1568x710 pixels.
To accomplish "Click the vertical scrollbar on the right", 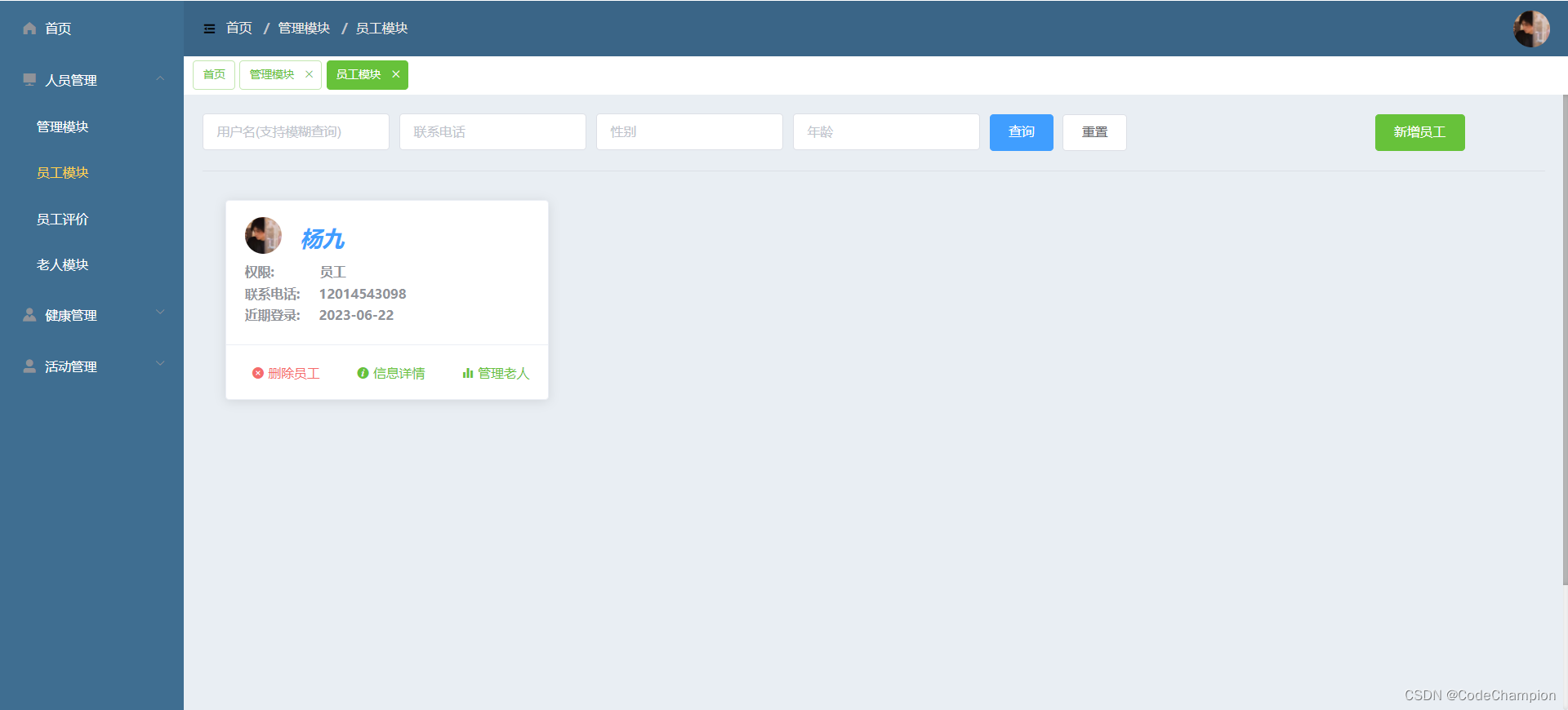I will point(1565,339).
